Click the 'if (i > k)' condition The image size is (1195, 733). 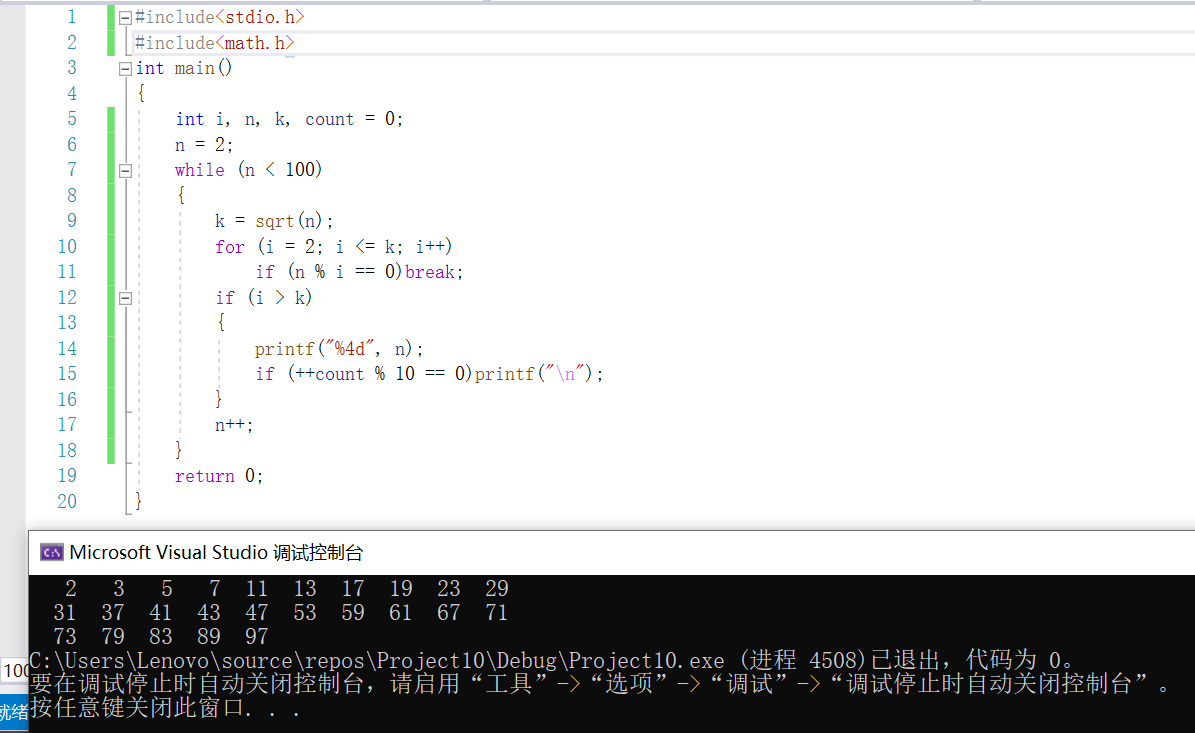click(263, 298)
